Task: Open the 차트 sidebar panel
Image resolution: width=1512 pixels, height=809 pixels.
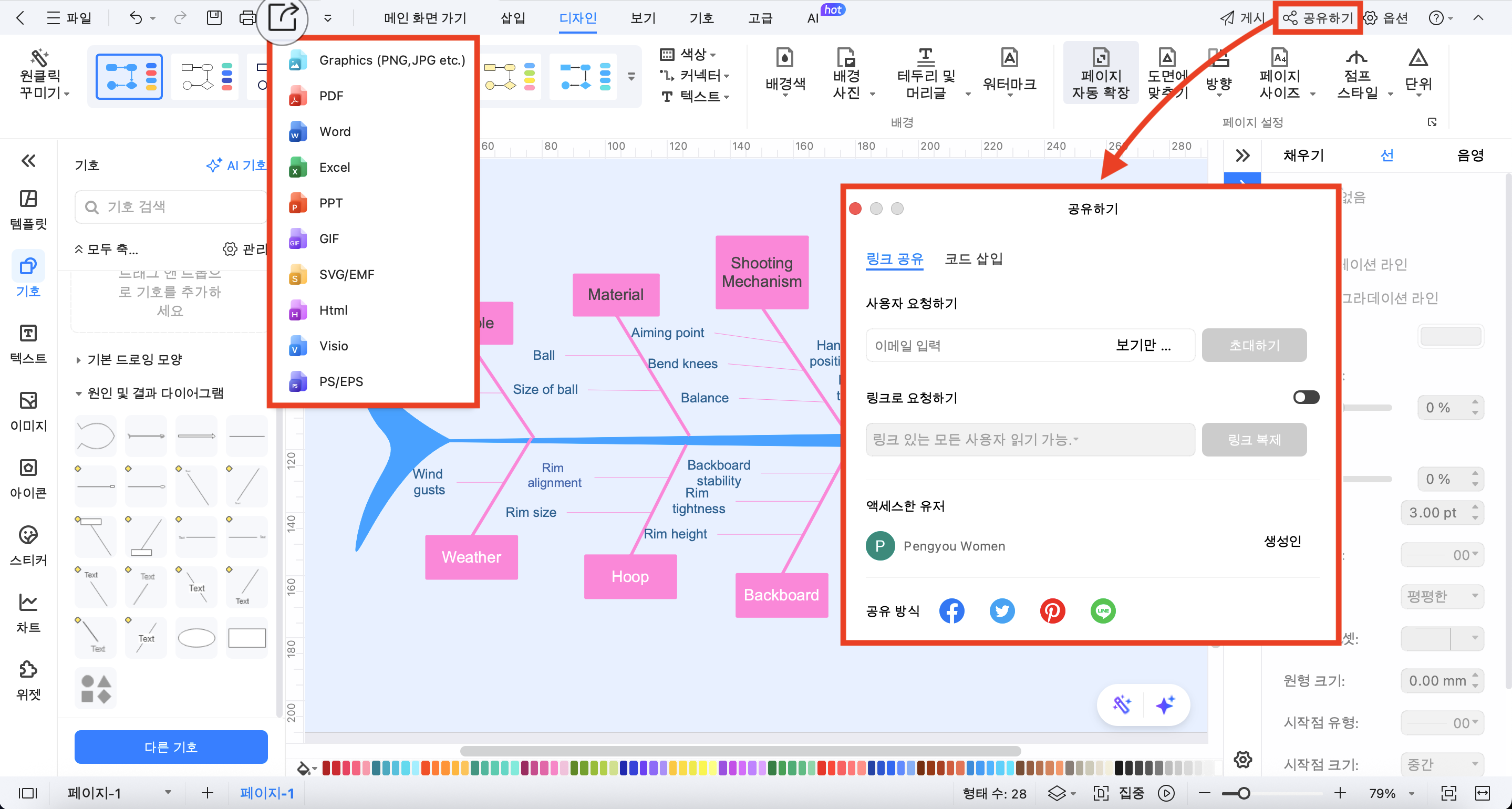Action: [x=28, y=614]
